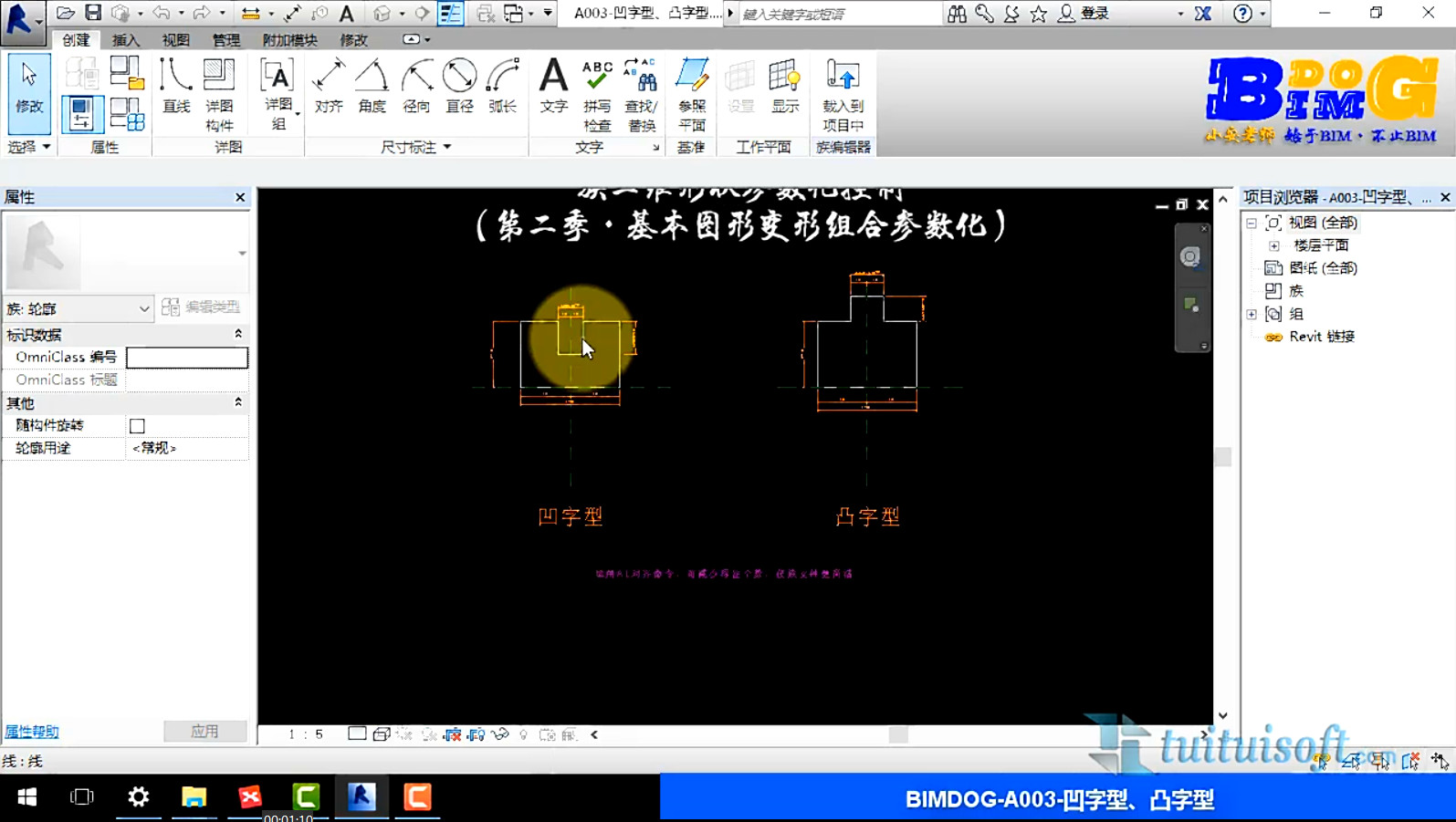Collapse the 标识数据 section
Screen dimensions: 1456x822
click(x=238, y=334)
